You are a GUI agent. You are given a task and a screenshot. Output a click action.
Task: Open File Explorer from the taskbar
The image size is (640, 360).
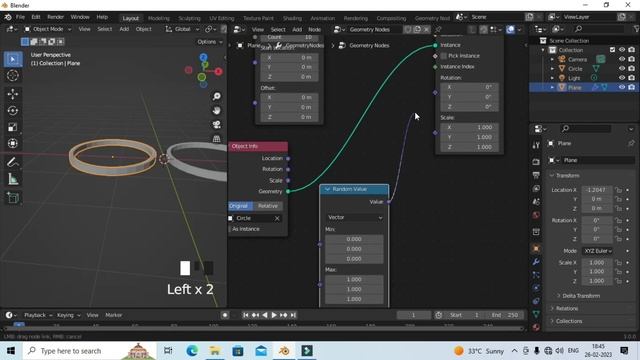[215, 351]
